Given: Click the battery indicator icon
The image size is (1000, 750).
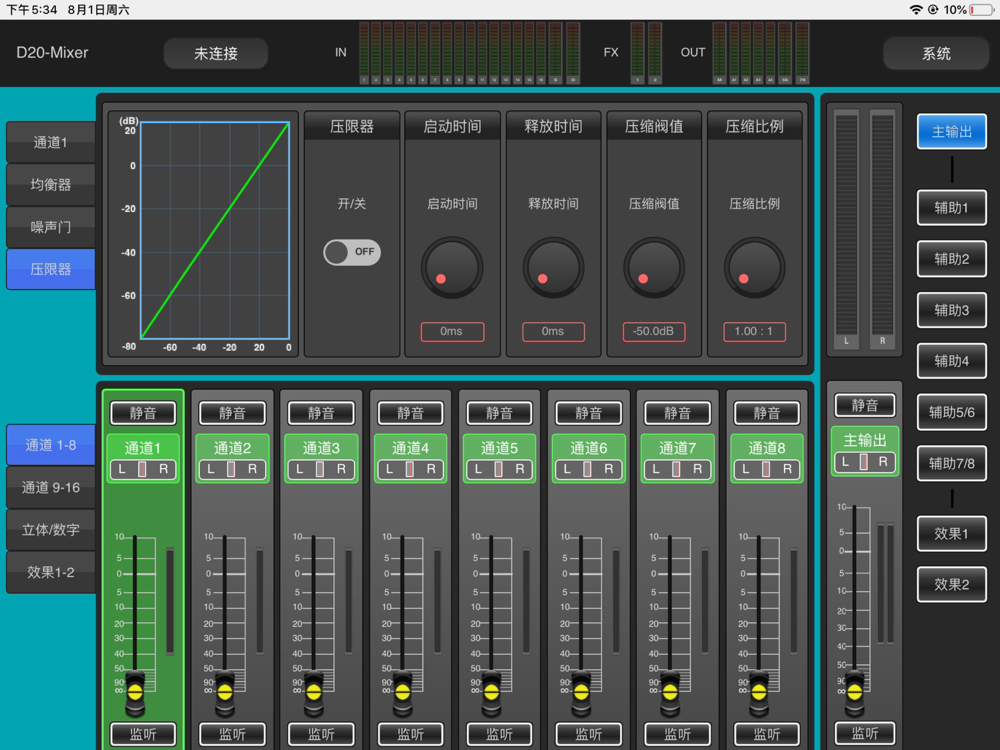Looking at the screenshot, I should point(981,10).
